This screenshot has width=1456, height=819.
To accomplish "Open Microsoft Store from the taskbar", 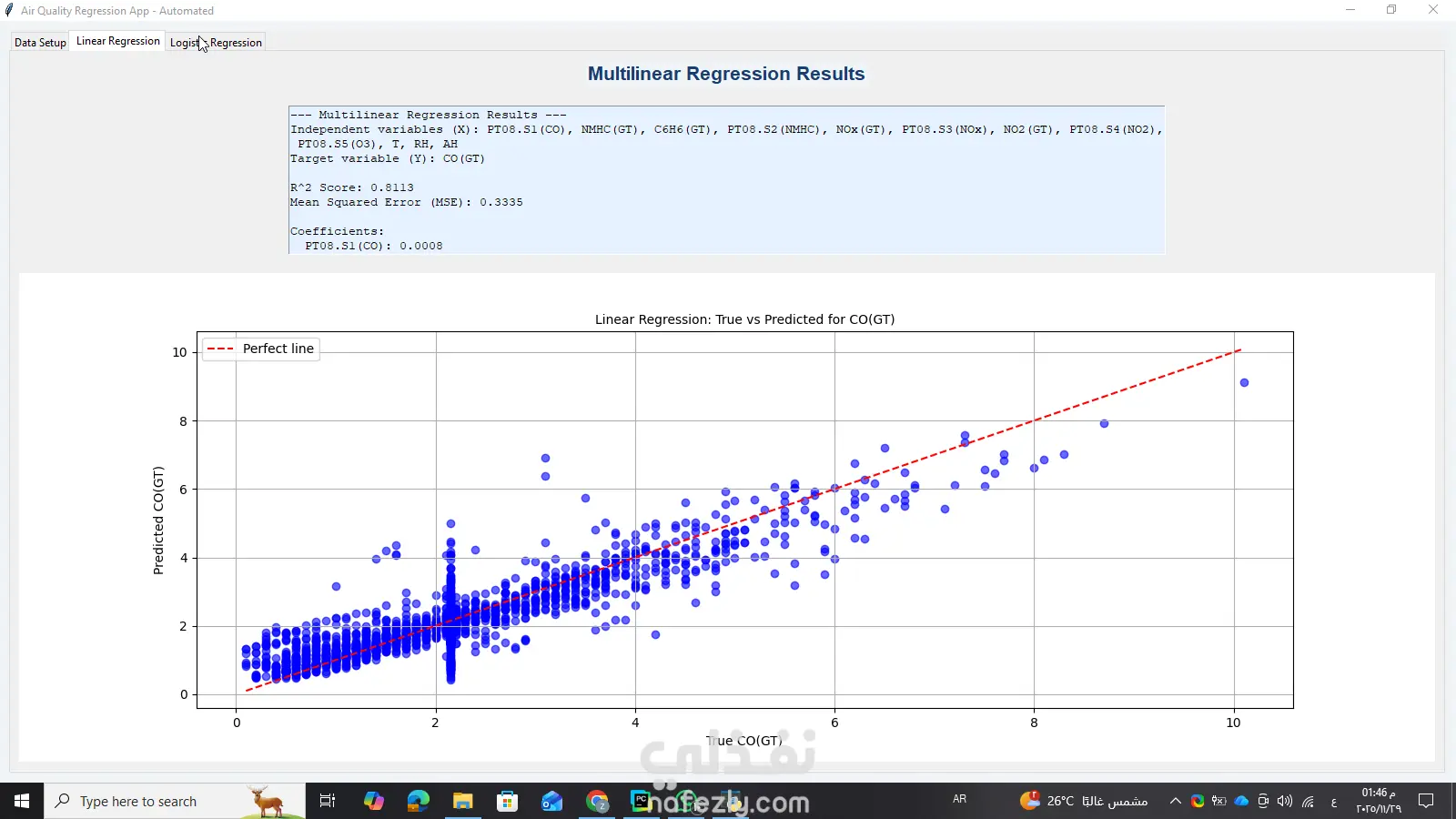I will coord(507,801).
